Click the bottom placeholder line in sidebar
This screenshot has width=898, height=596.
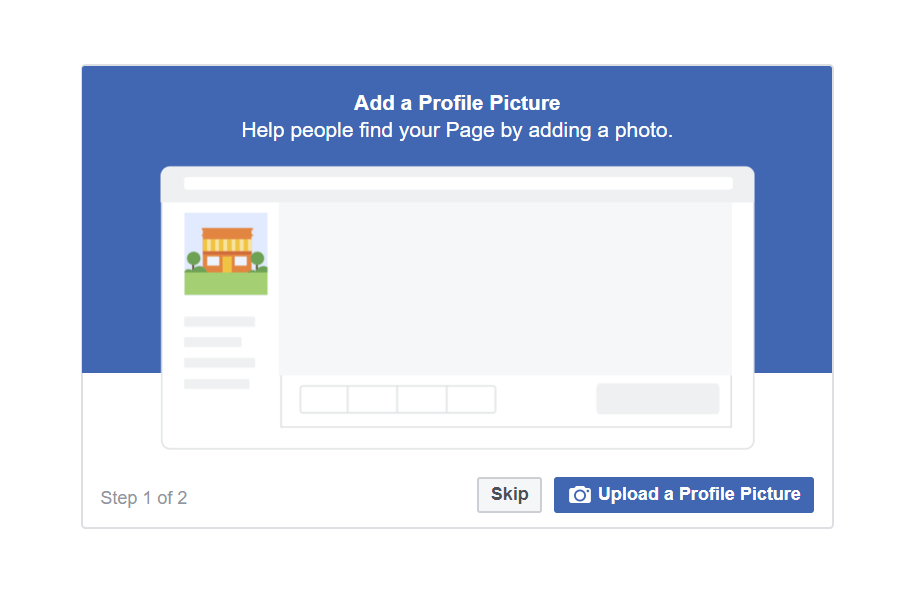point(216,384)
